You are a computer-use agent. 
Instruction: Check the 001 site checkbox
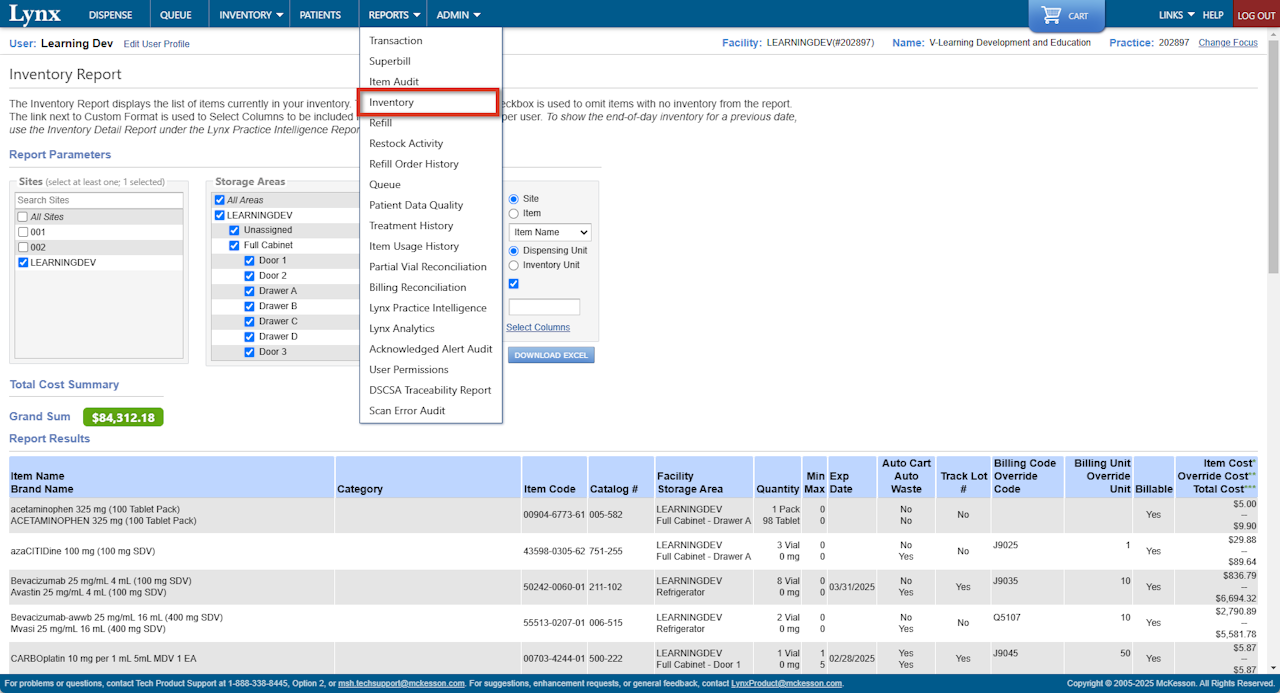[23, 232]
